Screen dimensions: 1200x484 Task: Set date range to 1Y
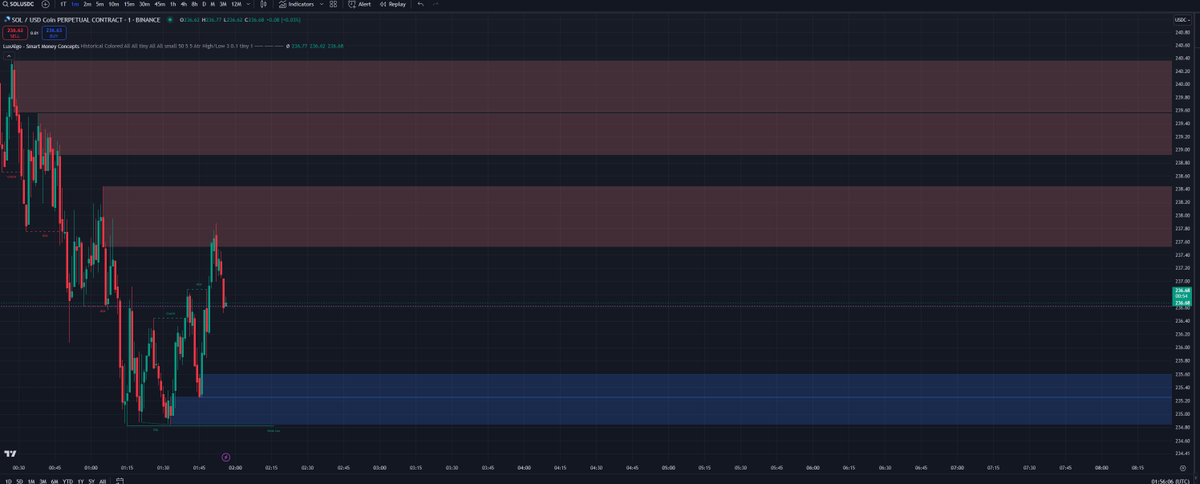click(80, 481)
